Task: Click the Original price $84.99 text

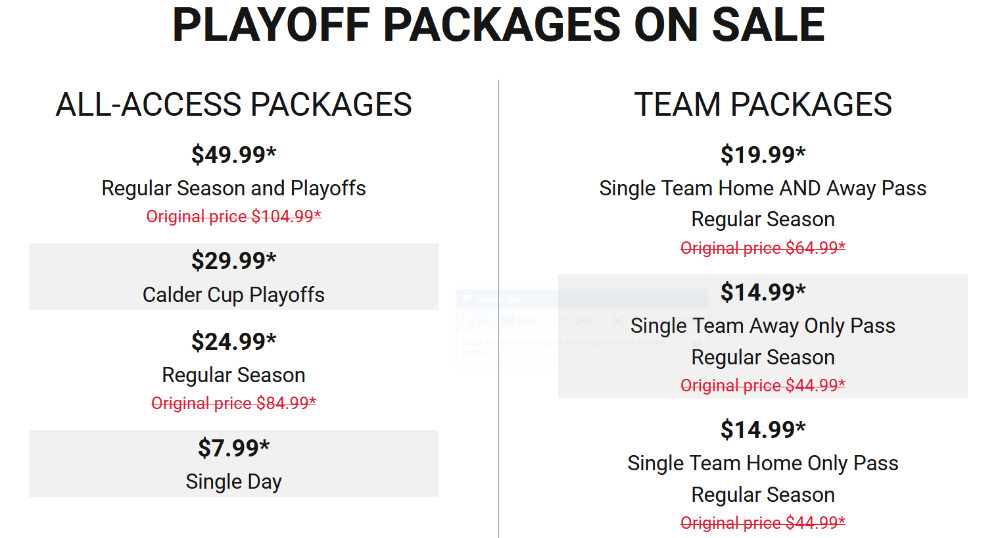Action: [x=233, y=404]
